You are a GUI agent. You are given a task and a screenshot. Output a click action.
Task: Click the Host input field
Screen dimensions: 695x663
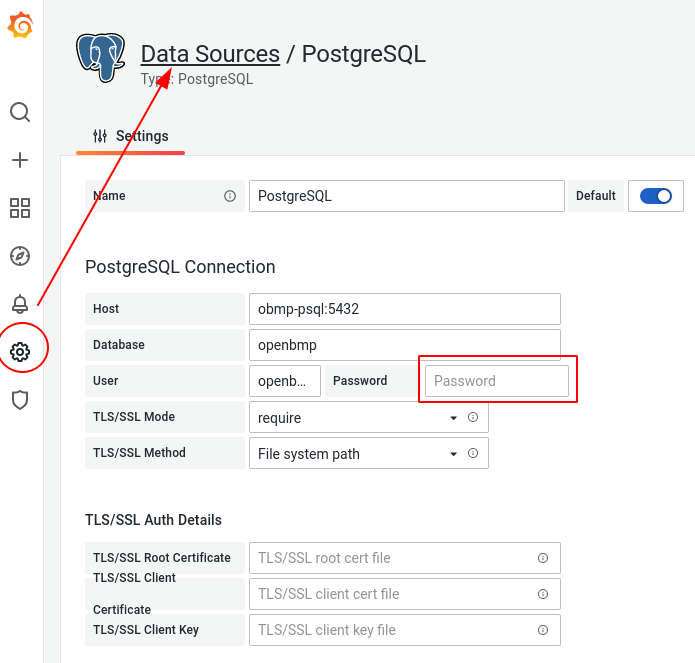pyautogui.click(x=404, y=309)
